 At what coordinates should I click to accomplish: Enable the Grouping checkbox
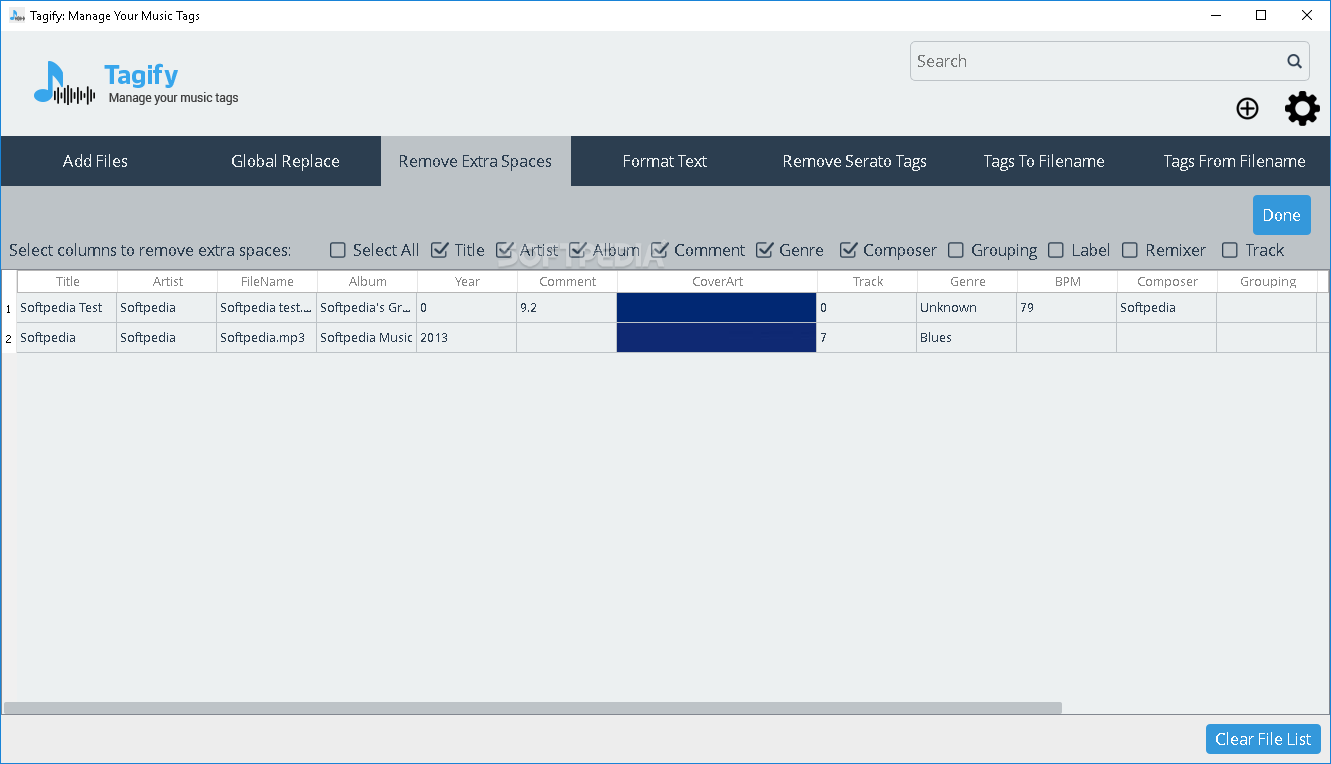[956, 250]
